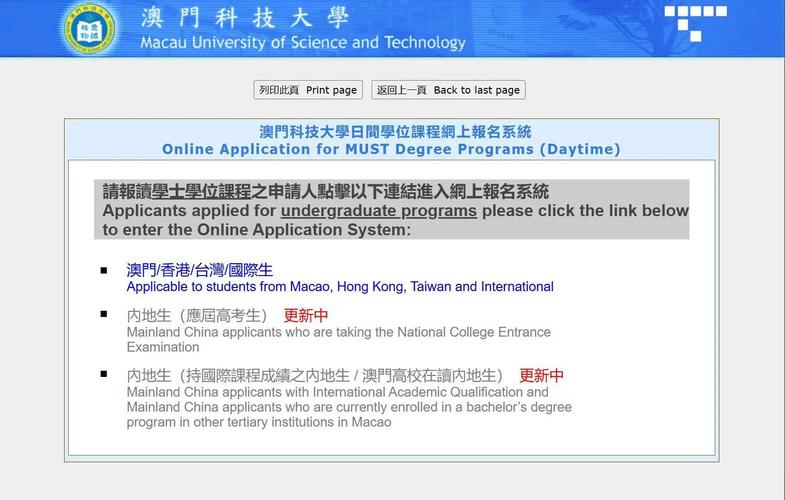Open the 澳門/香港/台灣/國際生 application link
The width and height of the screenshot is (785, 500).
pyautogui.click(x=200, y=270)
